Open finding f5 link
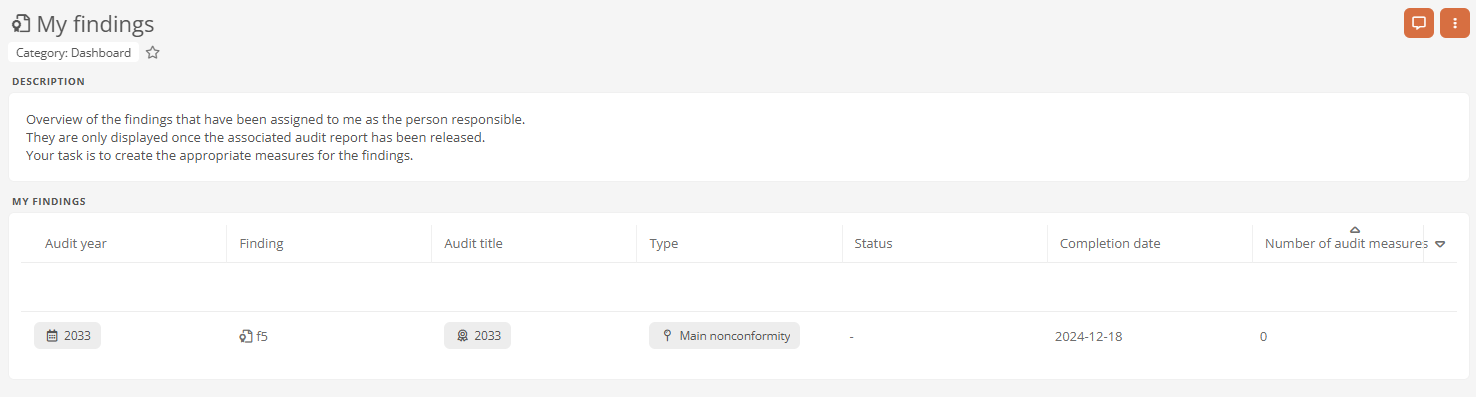 [262, 336]
